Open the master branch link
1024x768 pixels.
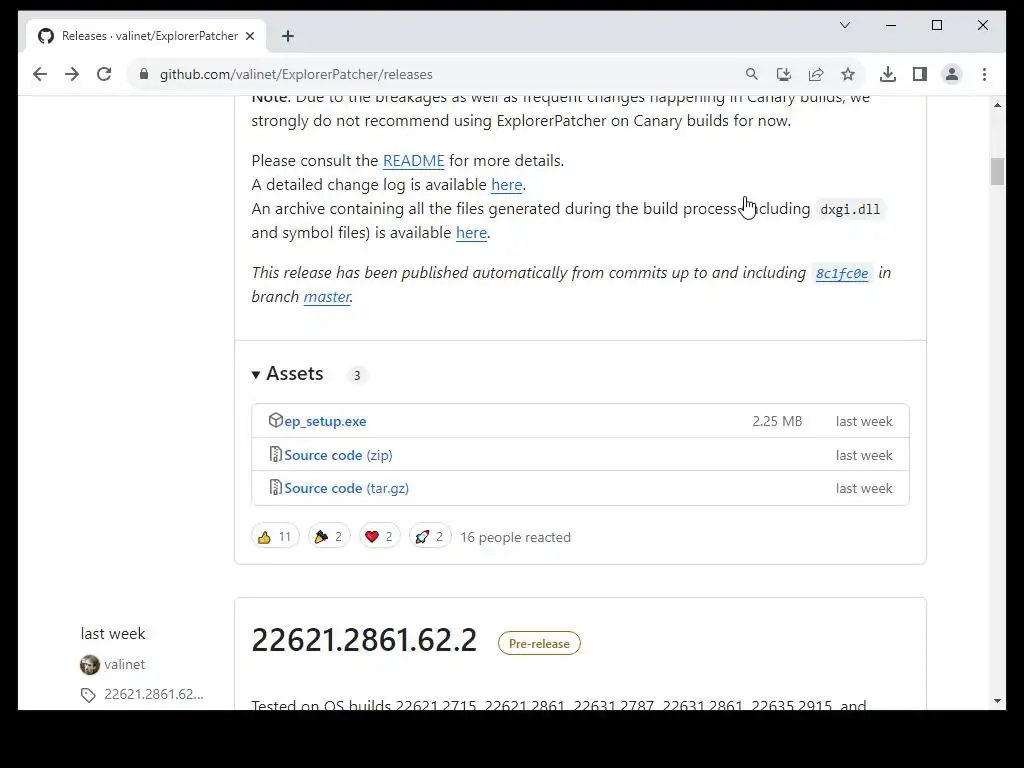pos(327,296)
